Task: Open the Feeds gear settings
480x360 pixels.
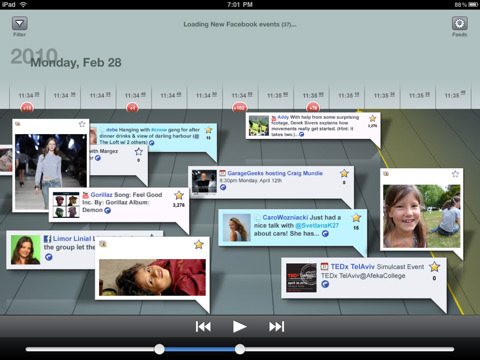Action: (460, 24)
